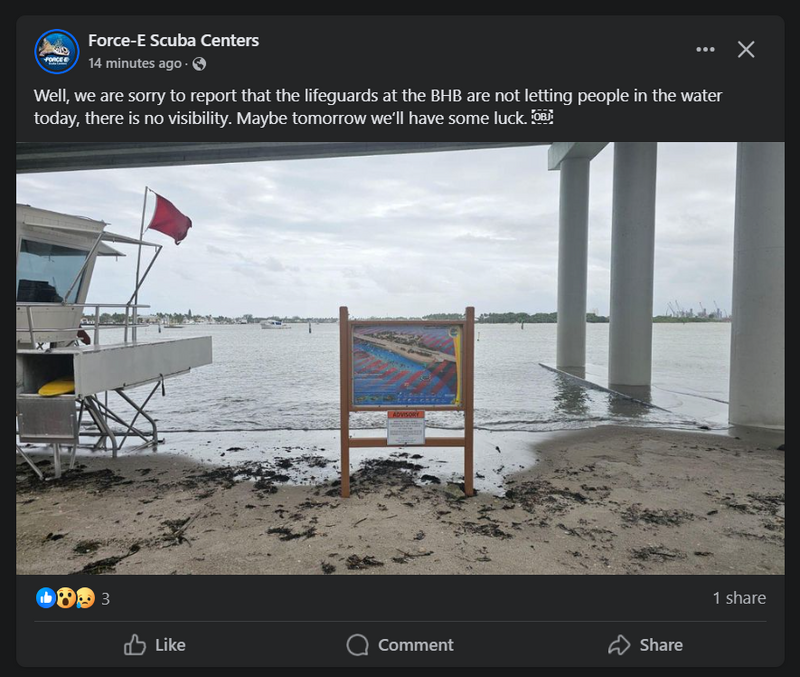Viewport: 800px width, 677px height.
Task: Click the thumbs-up outline icon beside Like
Action: point(135,645)
